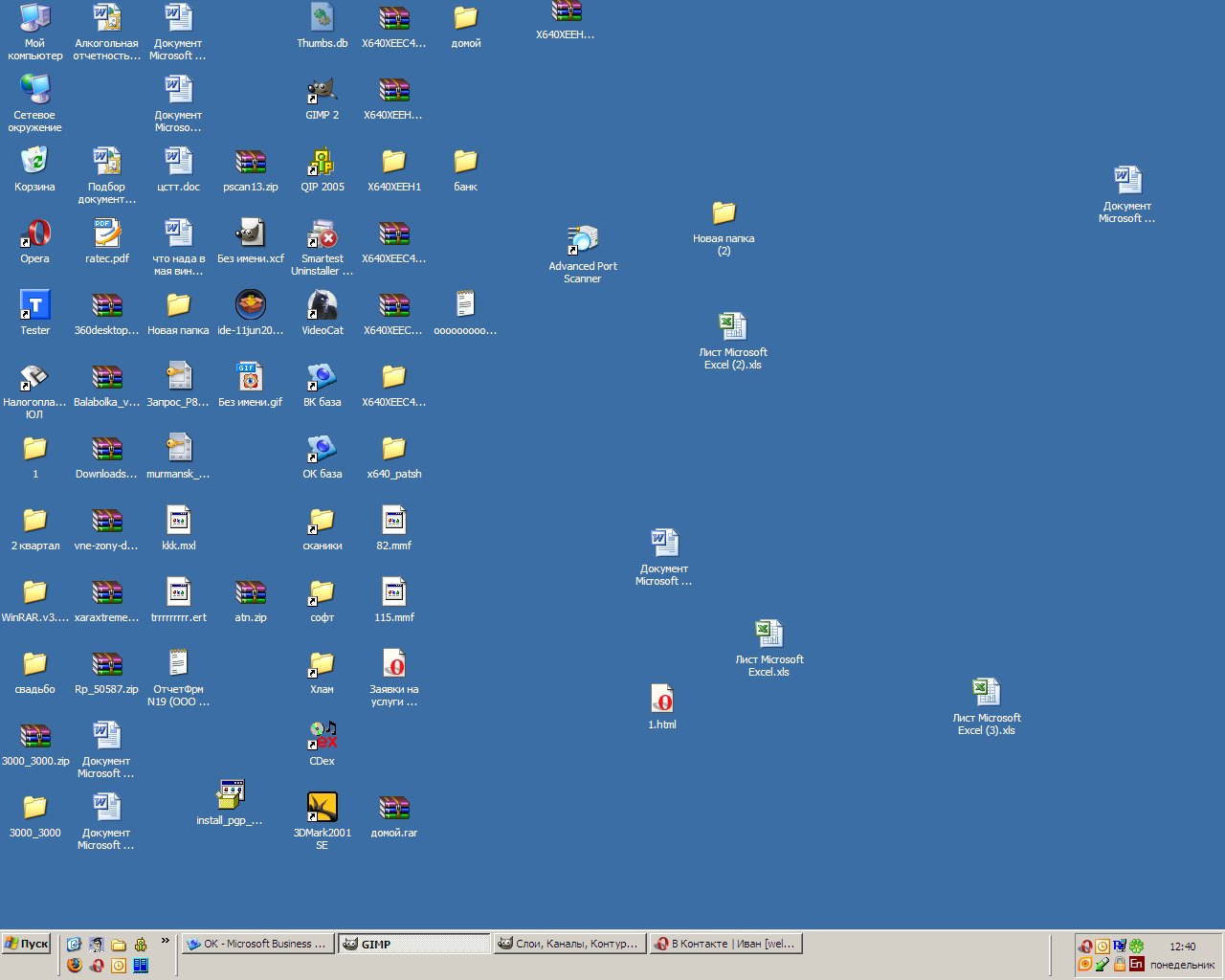Select the 1.html file icon

point(662,700)
